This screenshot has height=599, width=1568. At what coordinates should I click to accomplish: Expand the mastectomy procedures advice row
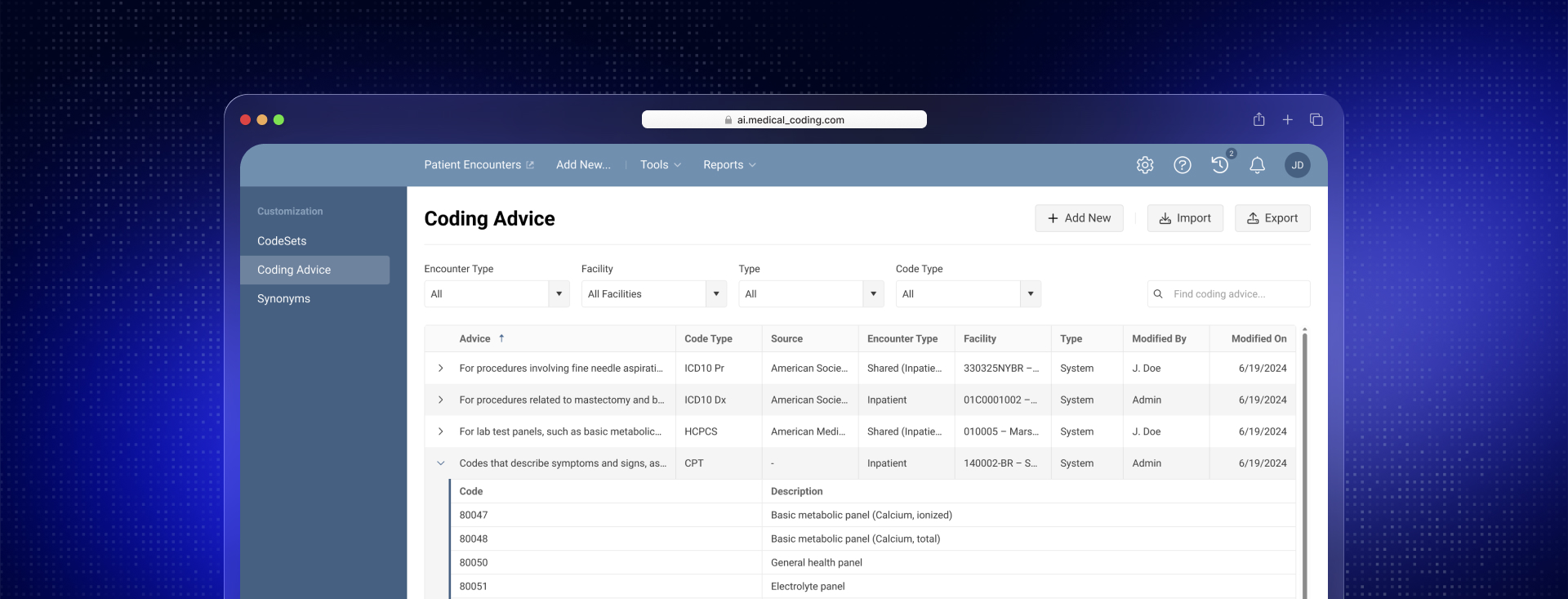[441, 400]
